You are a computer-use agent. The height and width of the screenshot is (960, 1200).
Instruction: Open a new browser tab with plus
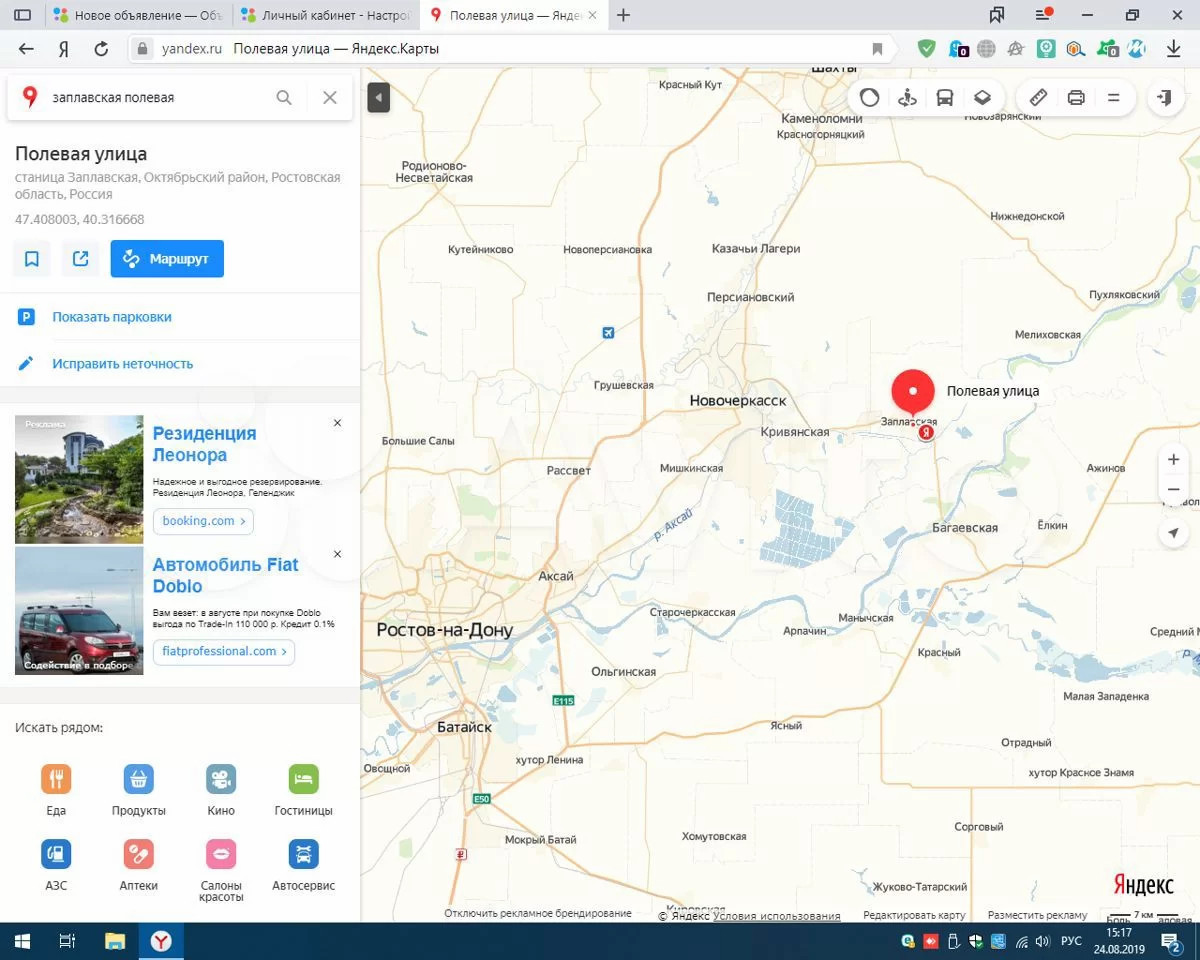click(x=624, y=15)
